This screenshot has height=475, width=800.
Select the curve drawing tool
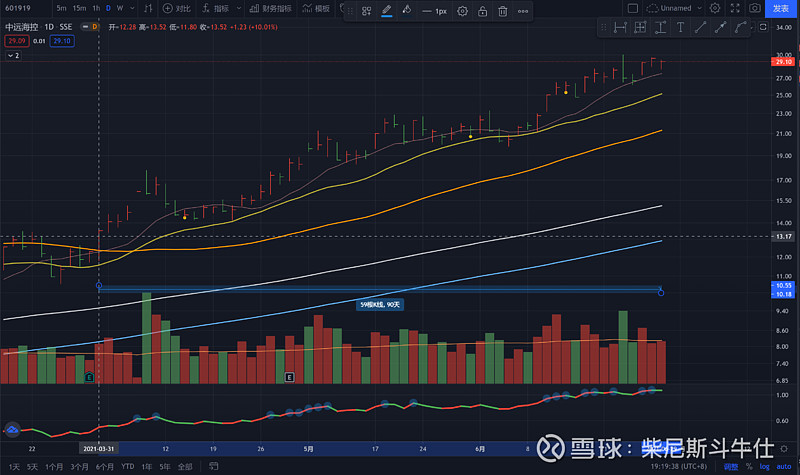click(x=740, y=28)
